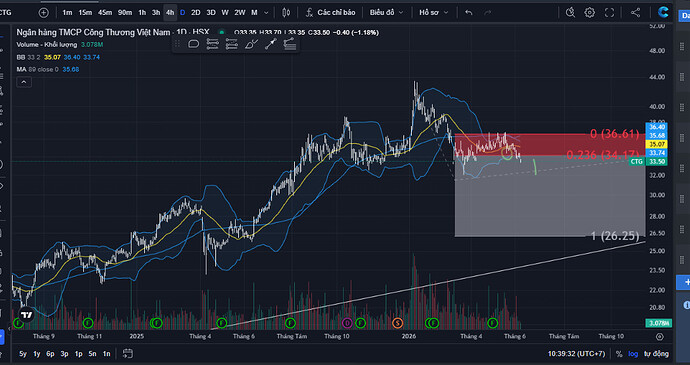Click the share icon

click(635, 12)
